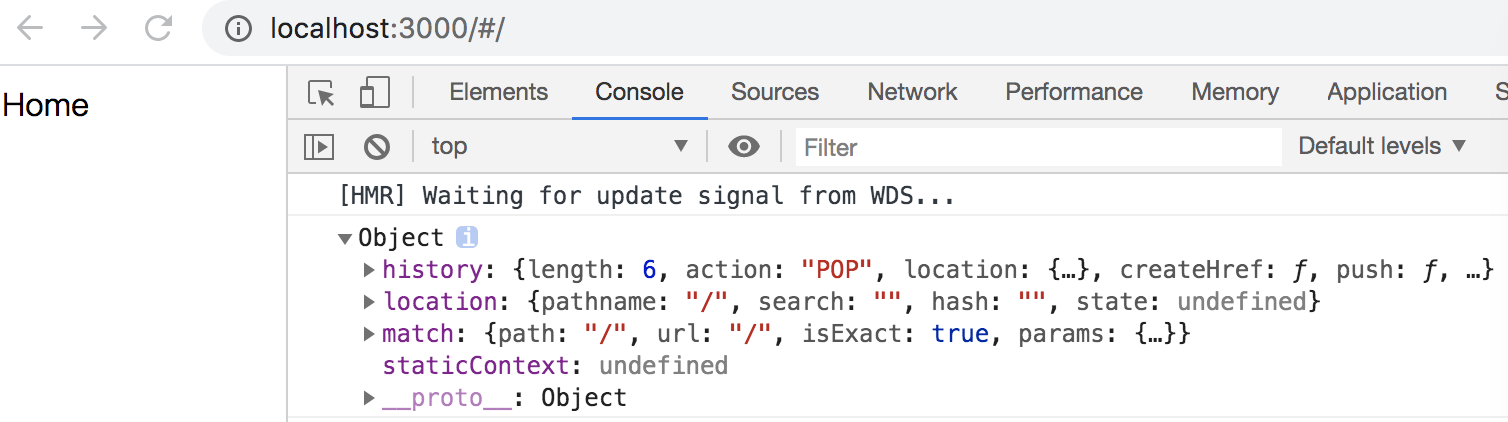
Task: Toggle the device toolbar icon
Action: point(374,92)
